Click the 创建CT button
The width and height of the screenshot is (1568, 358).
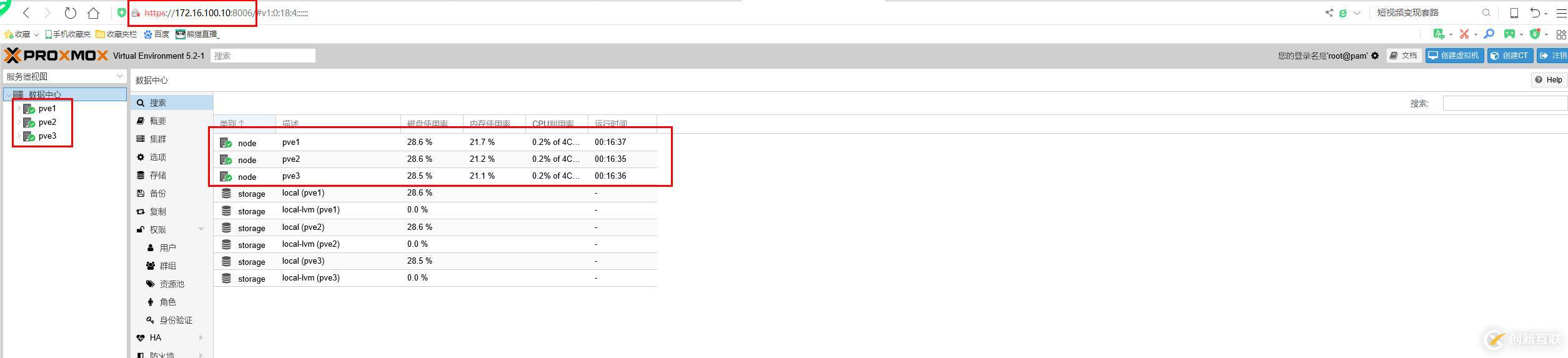[1510, 56]
